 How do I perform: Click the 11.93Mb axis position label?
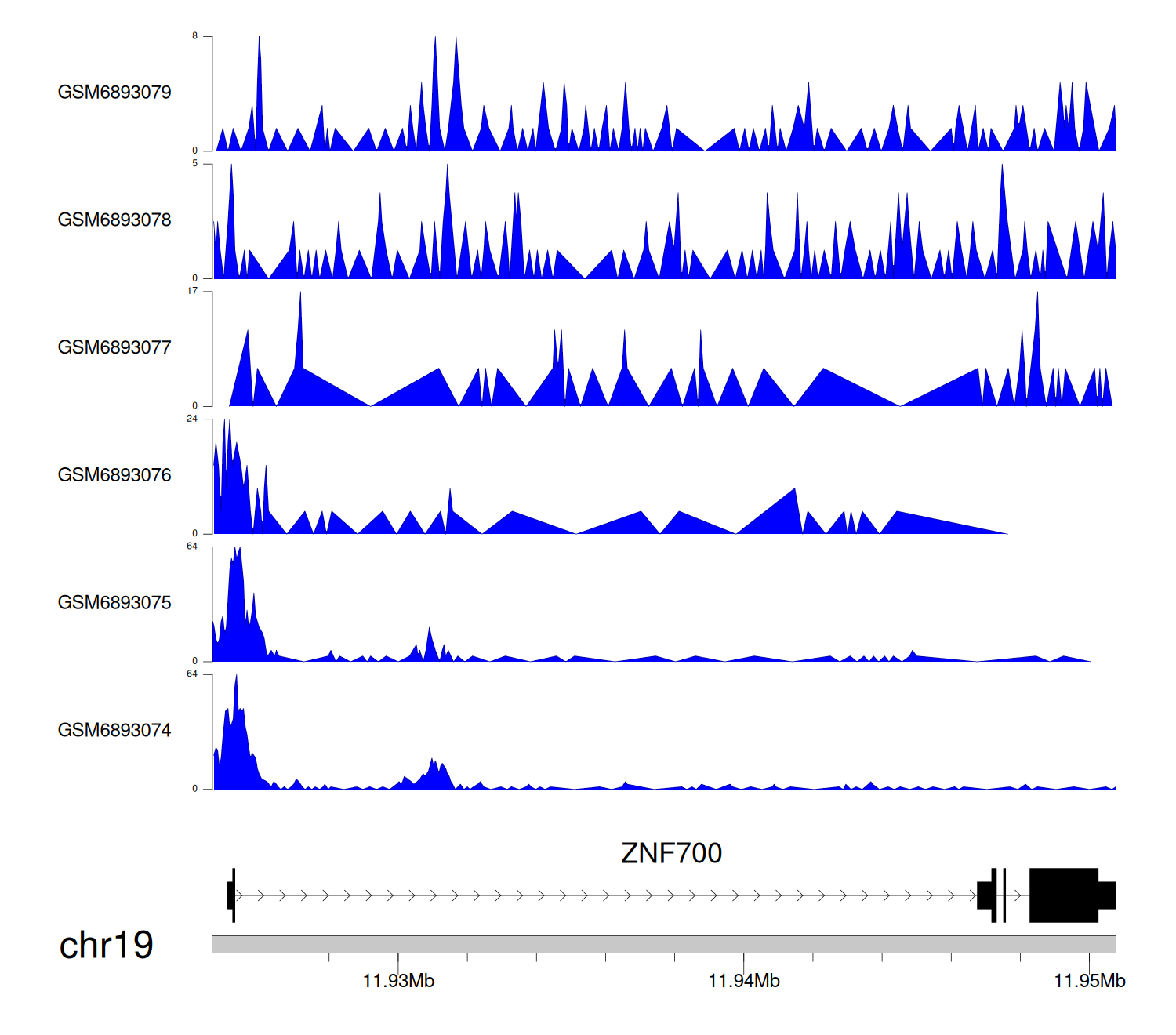click(398, 981)
